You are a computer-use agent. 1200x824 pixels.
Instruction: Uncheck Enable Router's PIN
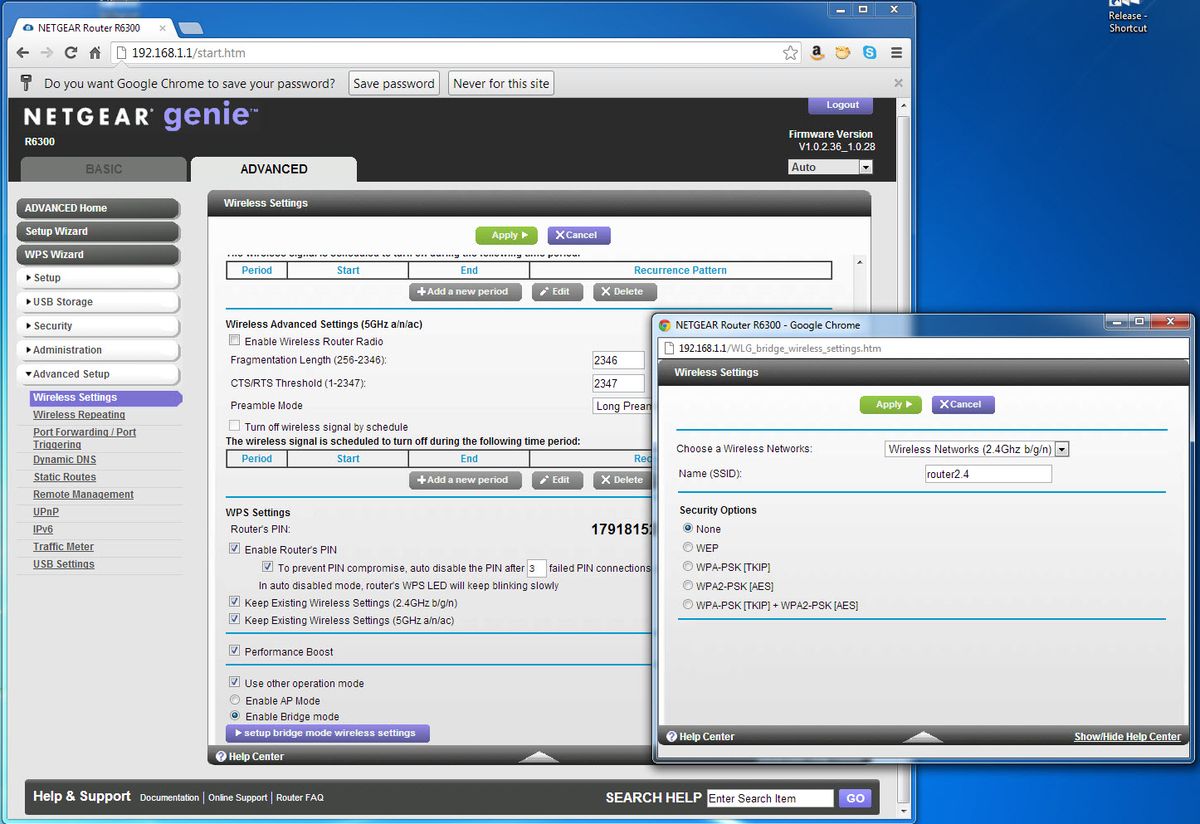234,548
